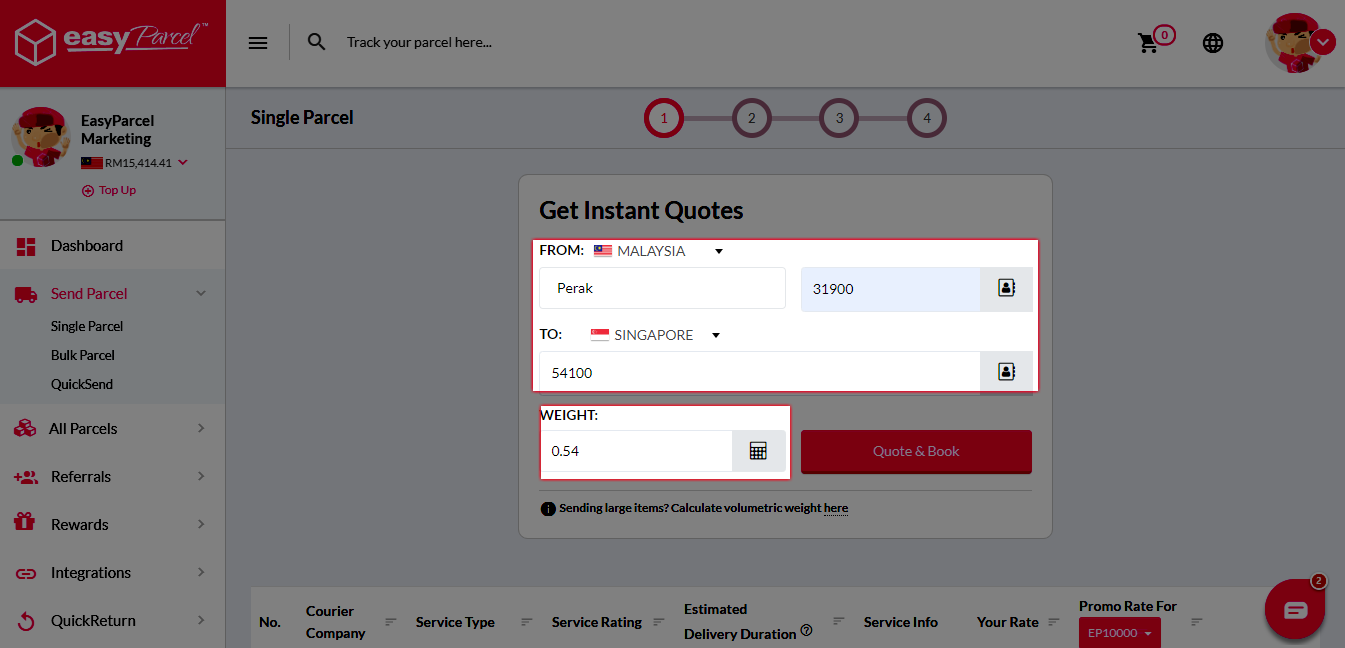The image size is (1345, 648).
Task: Go to step 1 in progress indicator
Action: pyautogui.click(x=664, y=119)
